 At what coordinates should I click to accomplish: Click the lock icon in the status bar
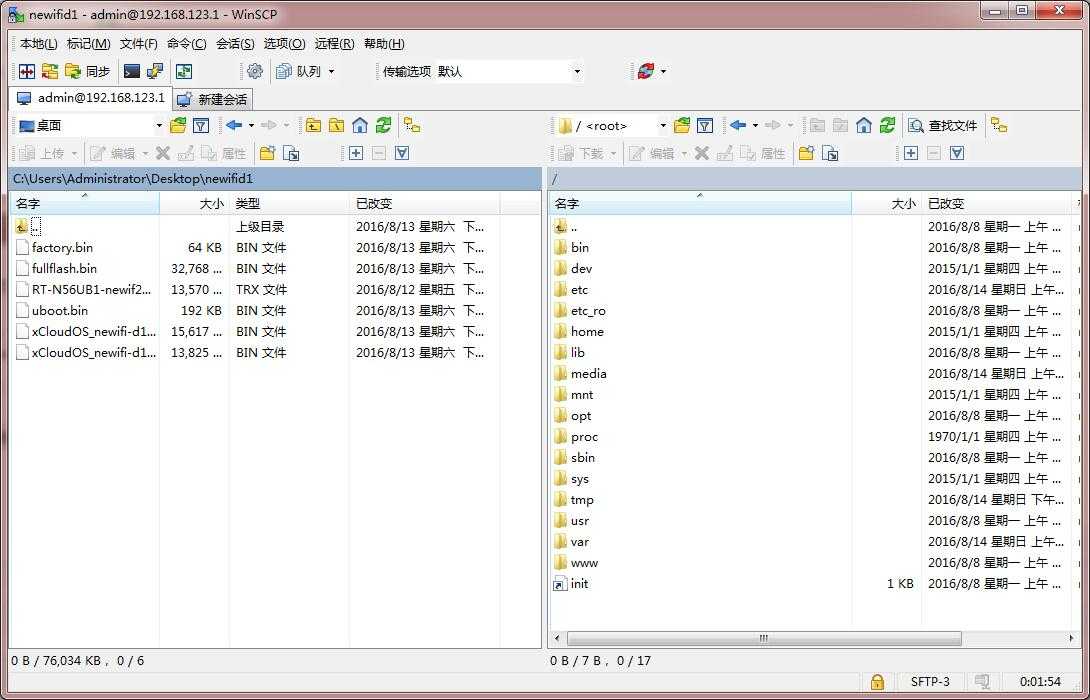click(877, 681)
